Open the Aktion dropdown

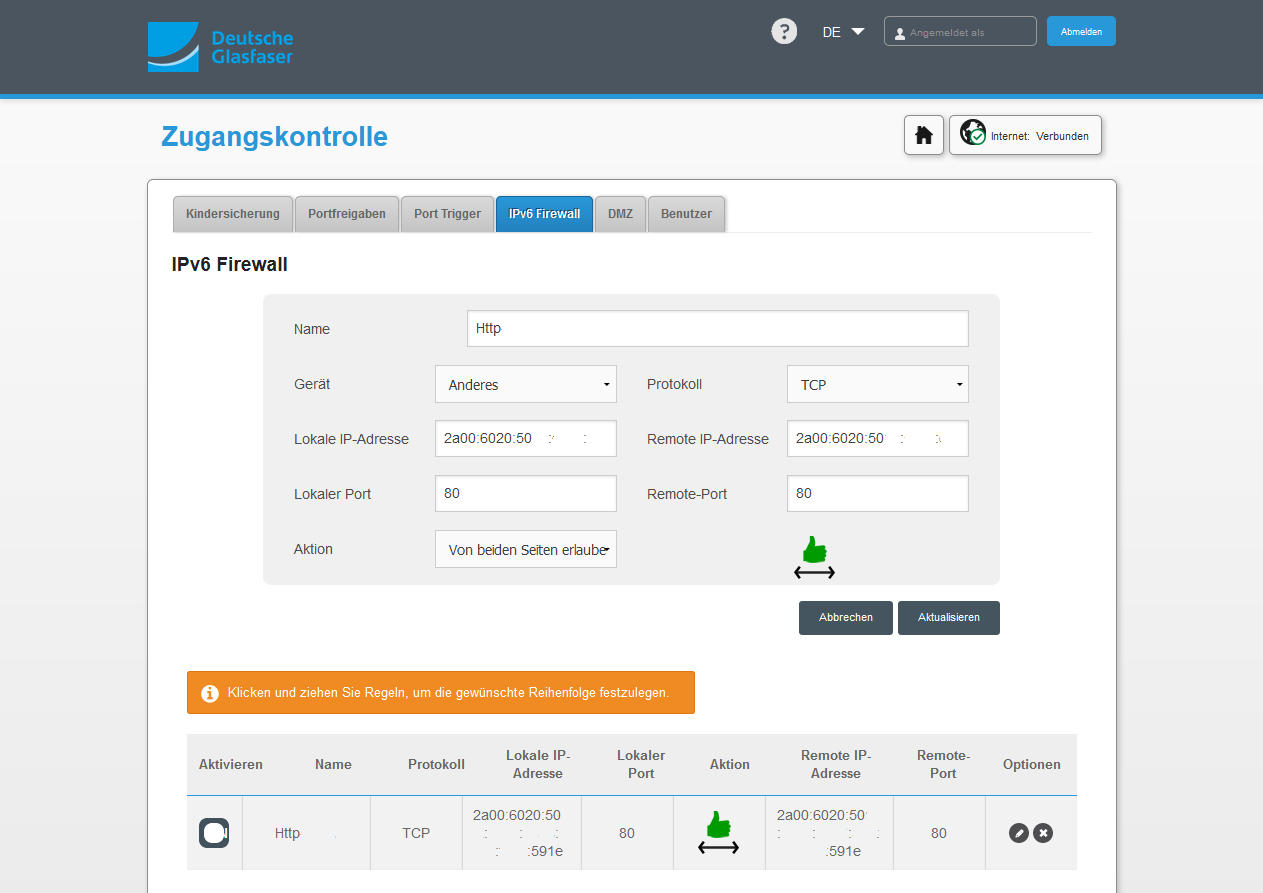coord(526,549)
